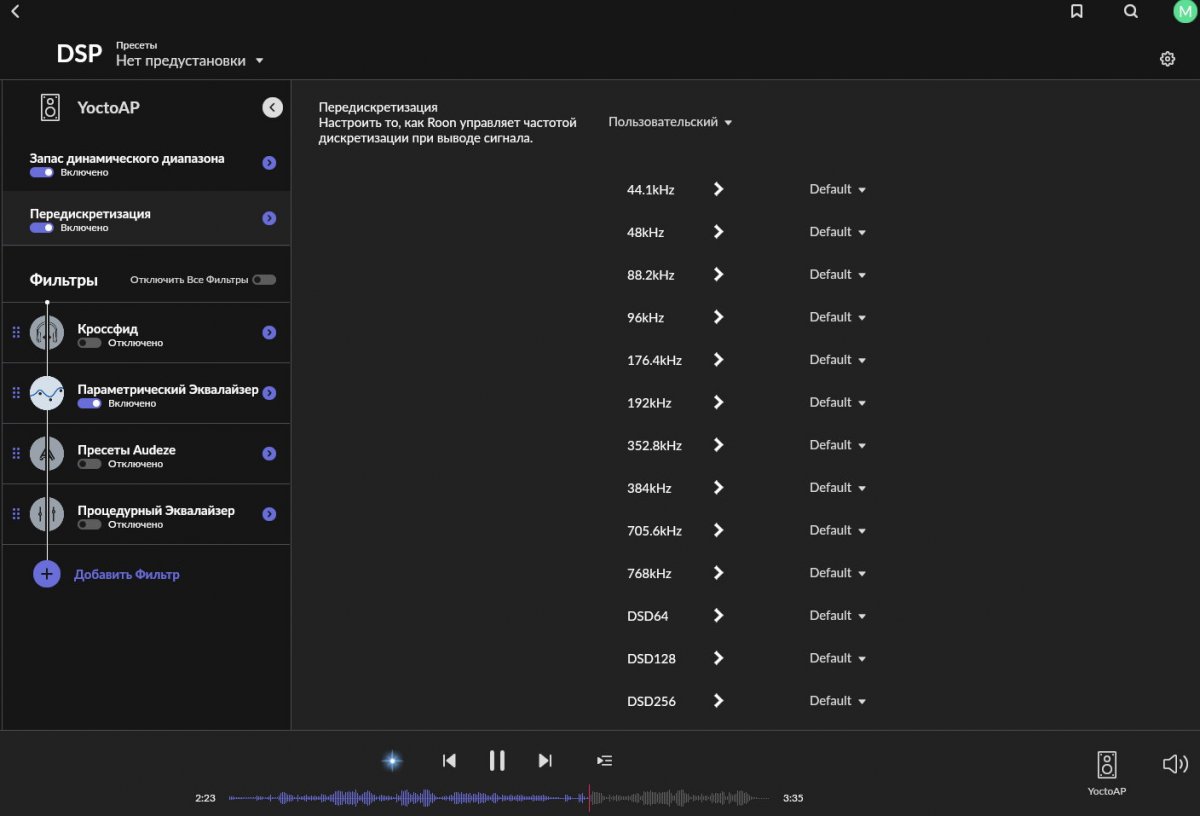The image size is (1200, 816).
Task: Open headroom management settings arrow
Action: click(269, 163)
